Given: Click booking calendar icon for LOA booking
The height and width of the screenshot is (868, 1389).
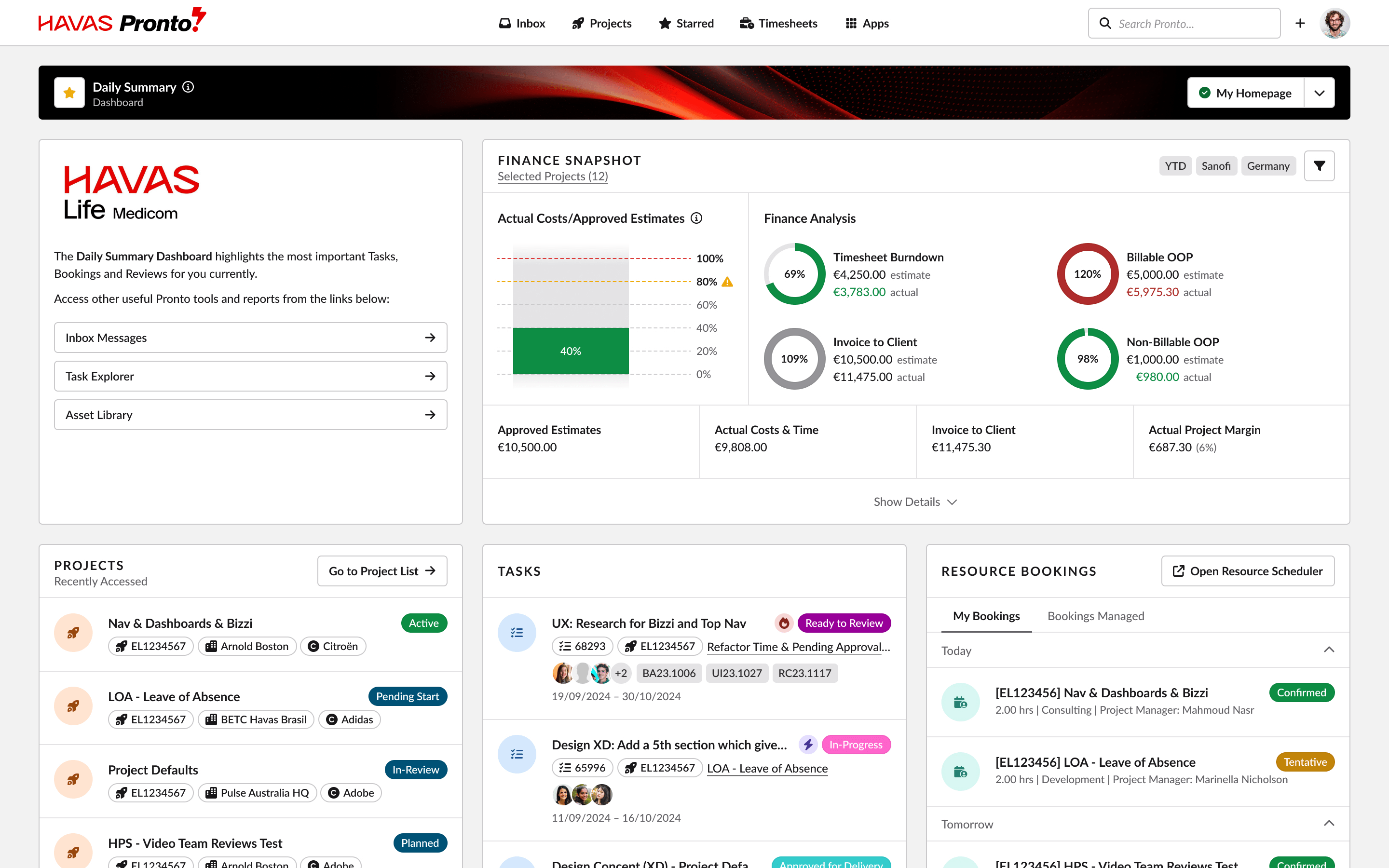Looking at the screenshot, I should [960, 772].
